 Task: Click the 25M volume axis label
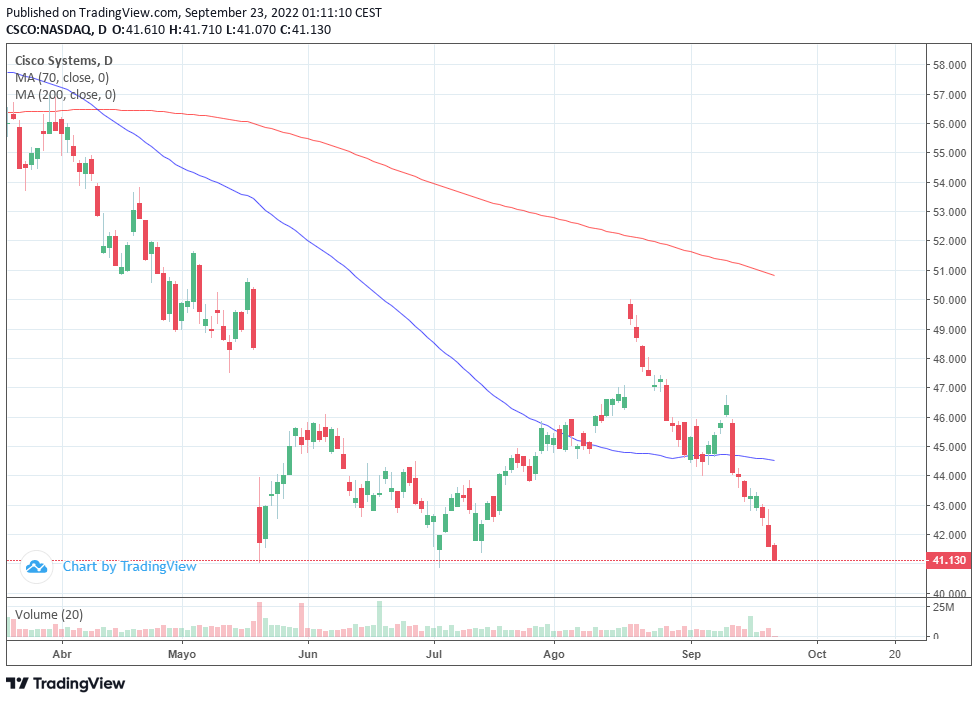click(944, 607)
